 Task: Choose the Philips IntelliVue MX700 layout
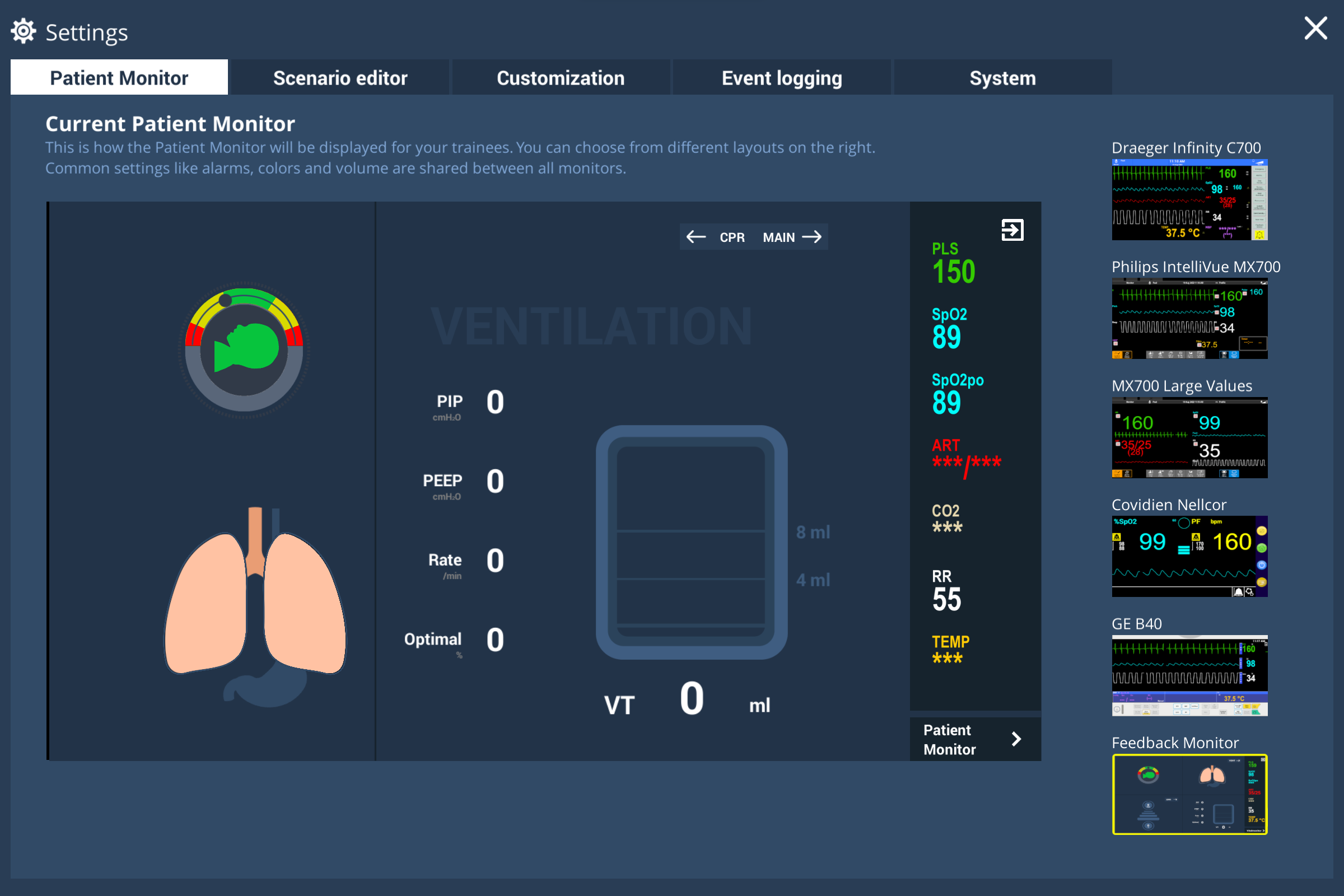(1189, 319)
